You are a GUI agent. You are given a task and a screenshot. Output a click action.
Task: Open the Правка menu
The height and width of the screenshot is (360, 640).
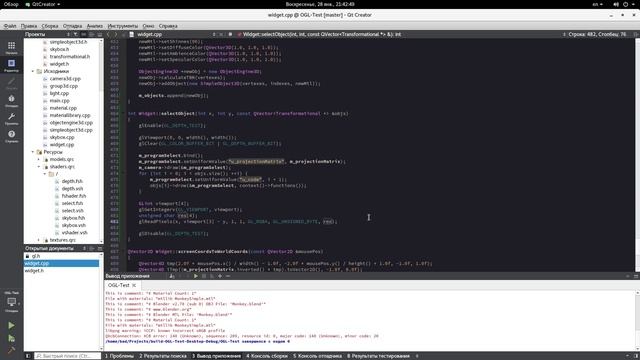(29, 26)
